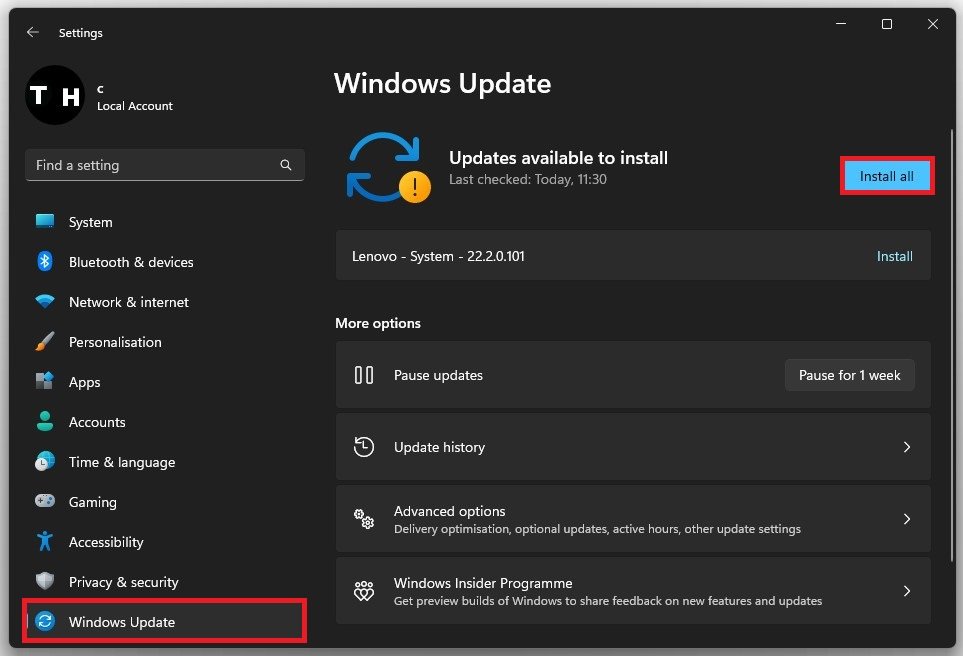Select the Network & internet Wi-Fi icon
This screenshot has width=963, height=656.
tap(45, 302)
